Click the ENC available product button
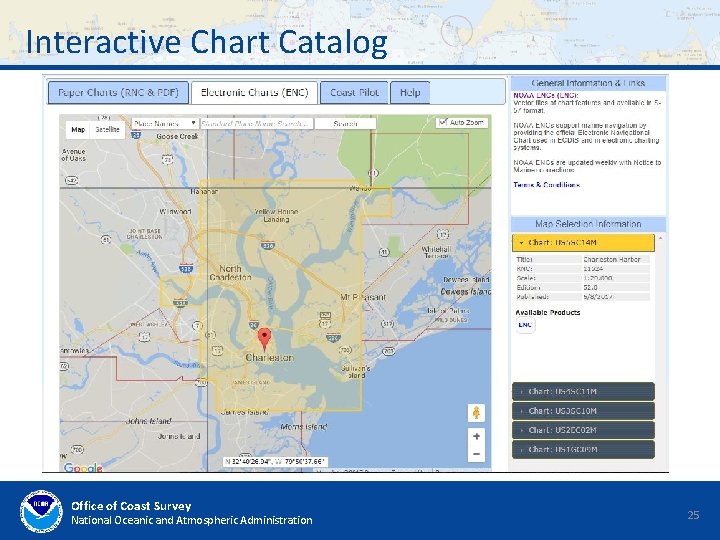Screen dimensions: 720x540 (x=525, y=325)
